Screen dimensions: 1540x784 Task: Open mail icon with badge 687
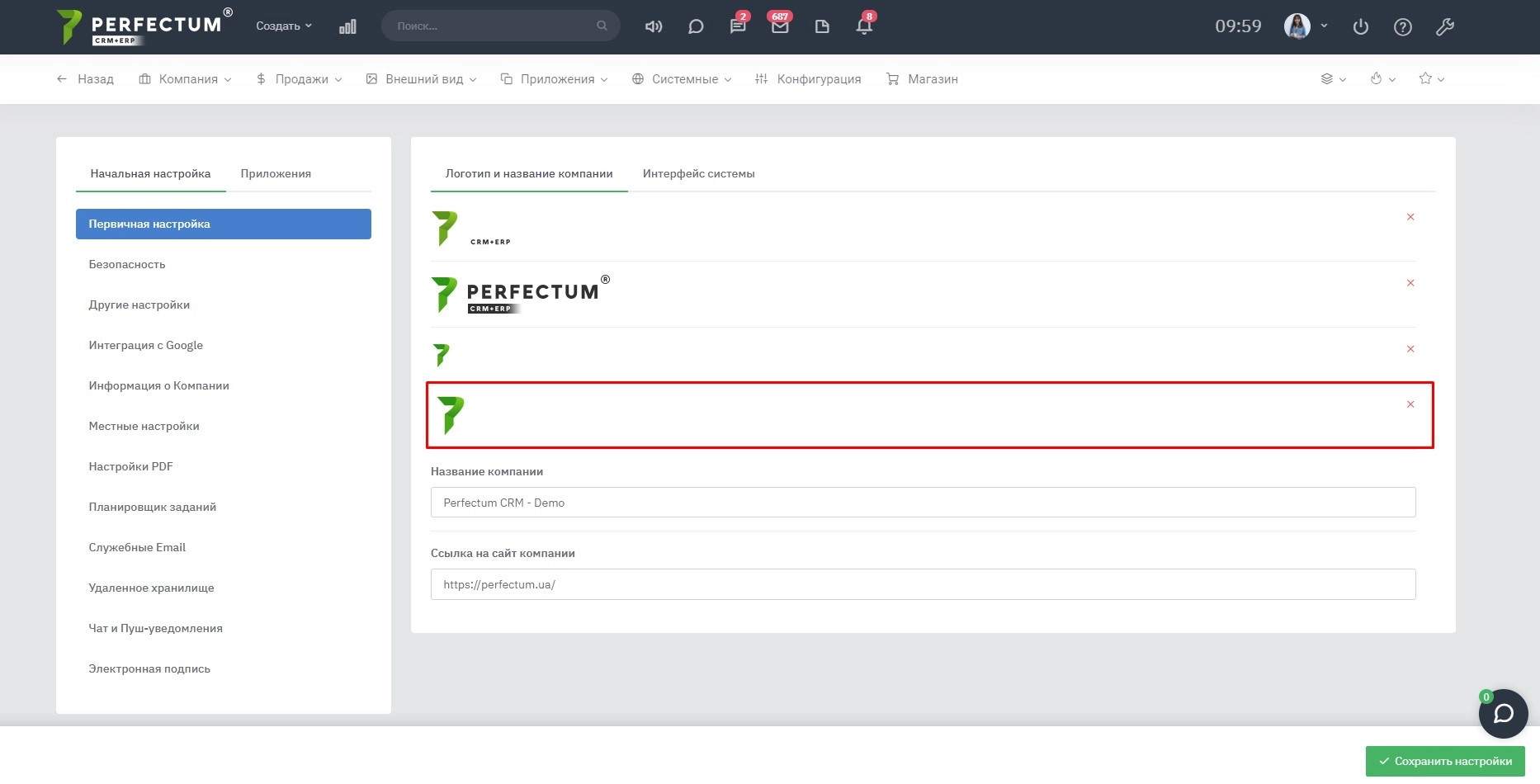(x=780, y=26)
